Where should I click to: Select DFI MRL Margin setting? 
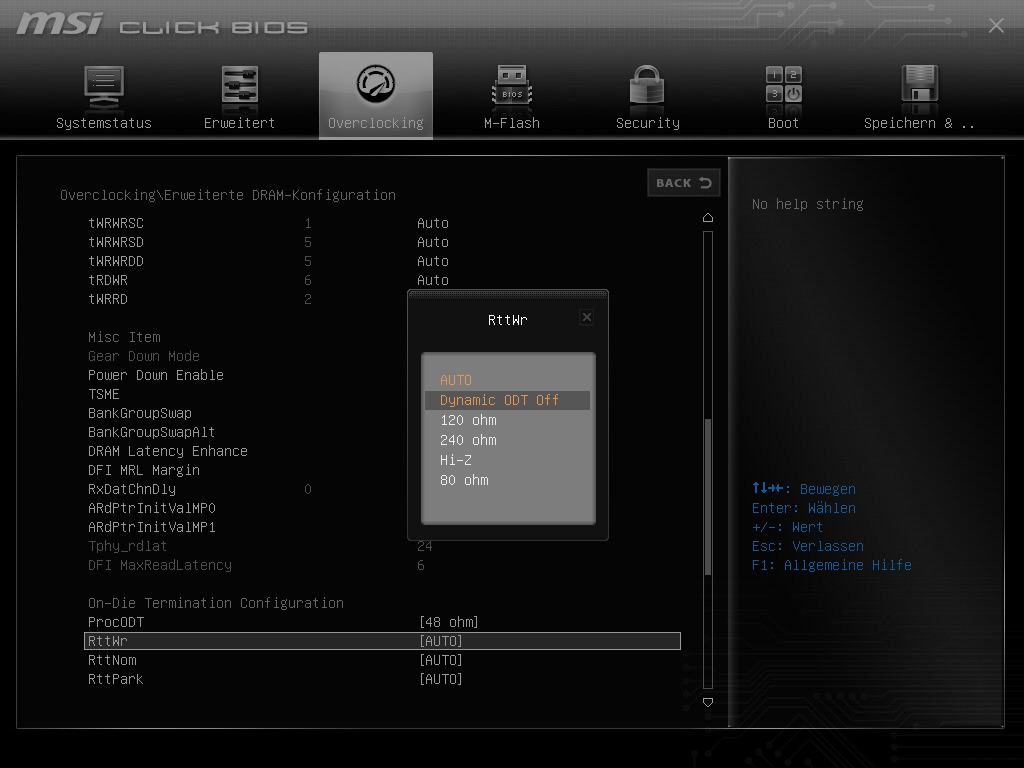click(144, 470)
